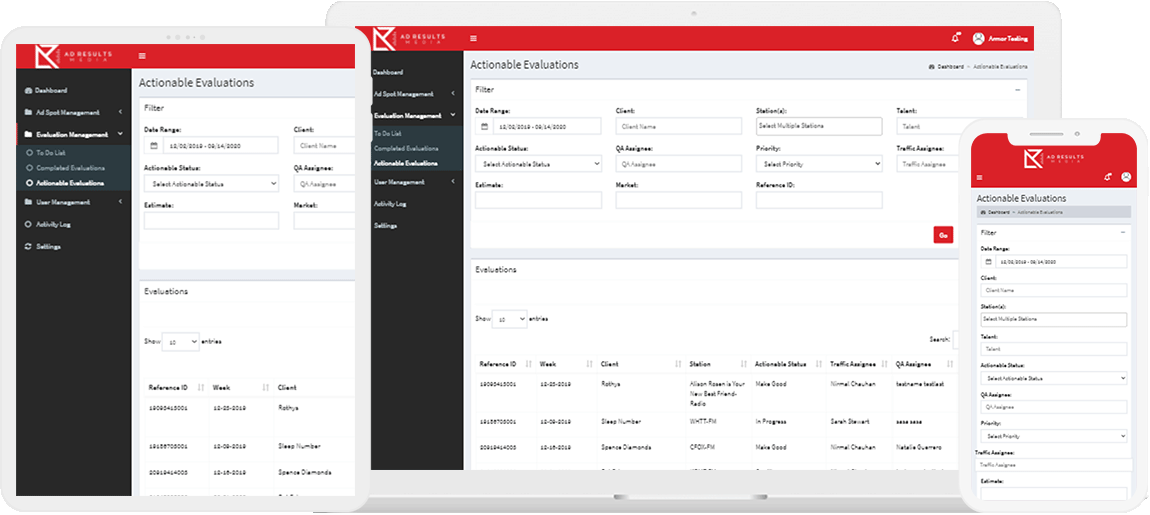Click the Traffic Assignee field on the phone
1150x515 pixels.
point(1054,465)
